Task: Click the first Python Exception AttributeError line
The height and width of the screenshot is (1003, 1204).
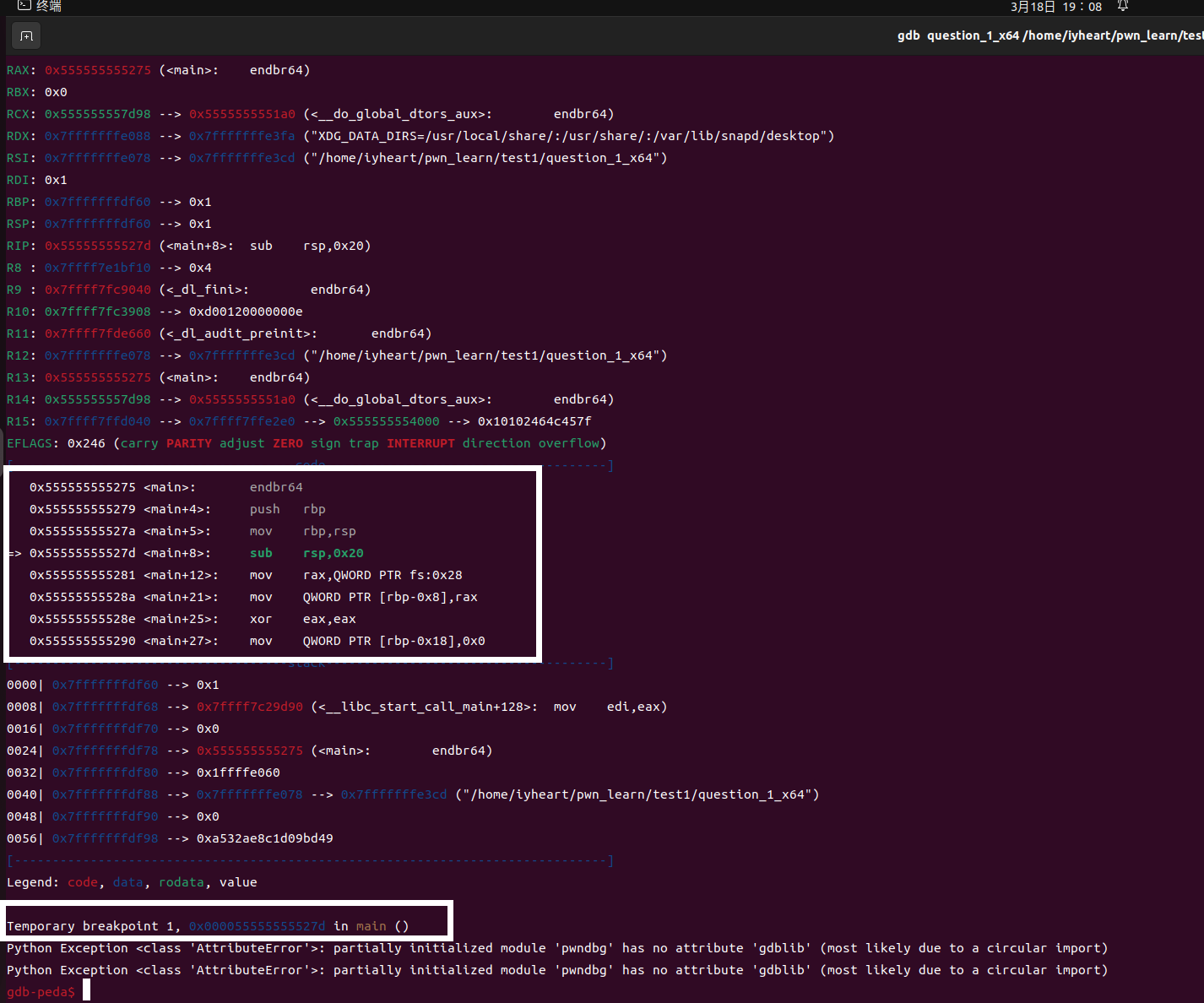Action: pos(557,948)
